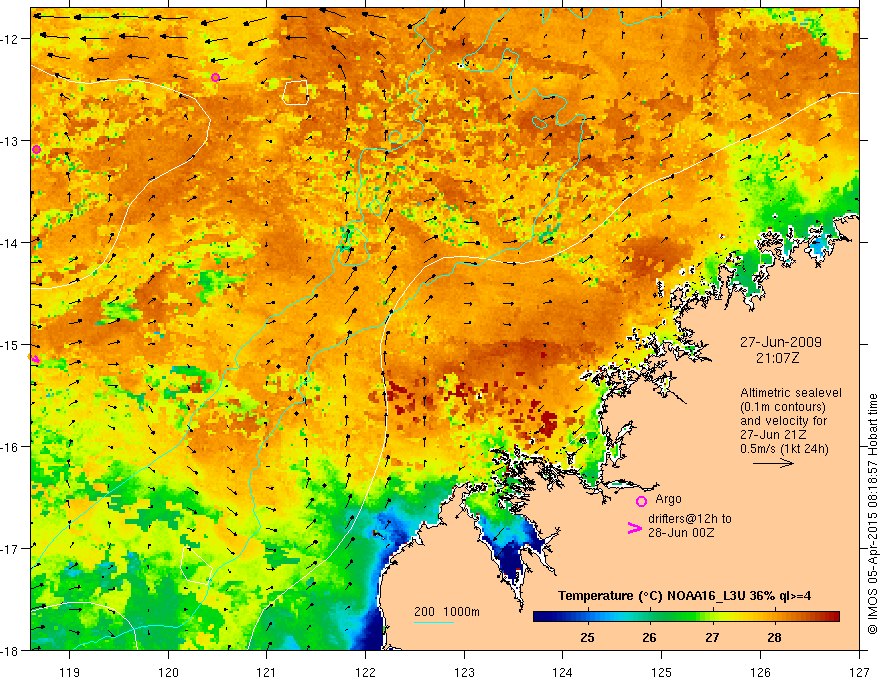The width and height of the screenshot is (880, 680).
Task: Click longitude axis label 120
Action: (168, 673)
